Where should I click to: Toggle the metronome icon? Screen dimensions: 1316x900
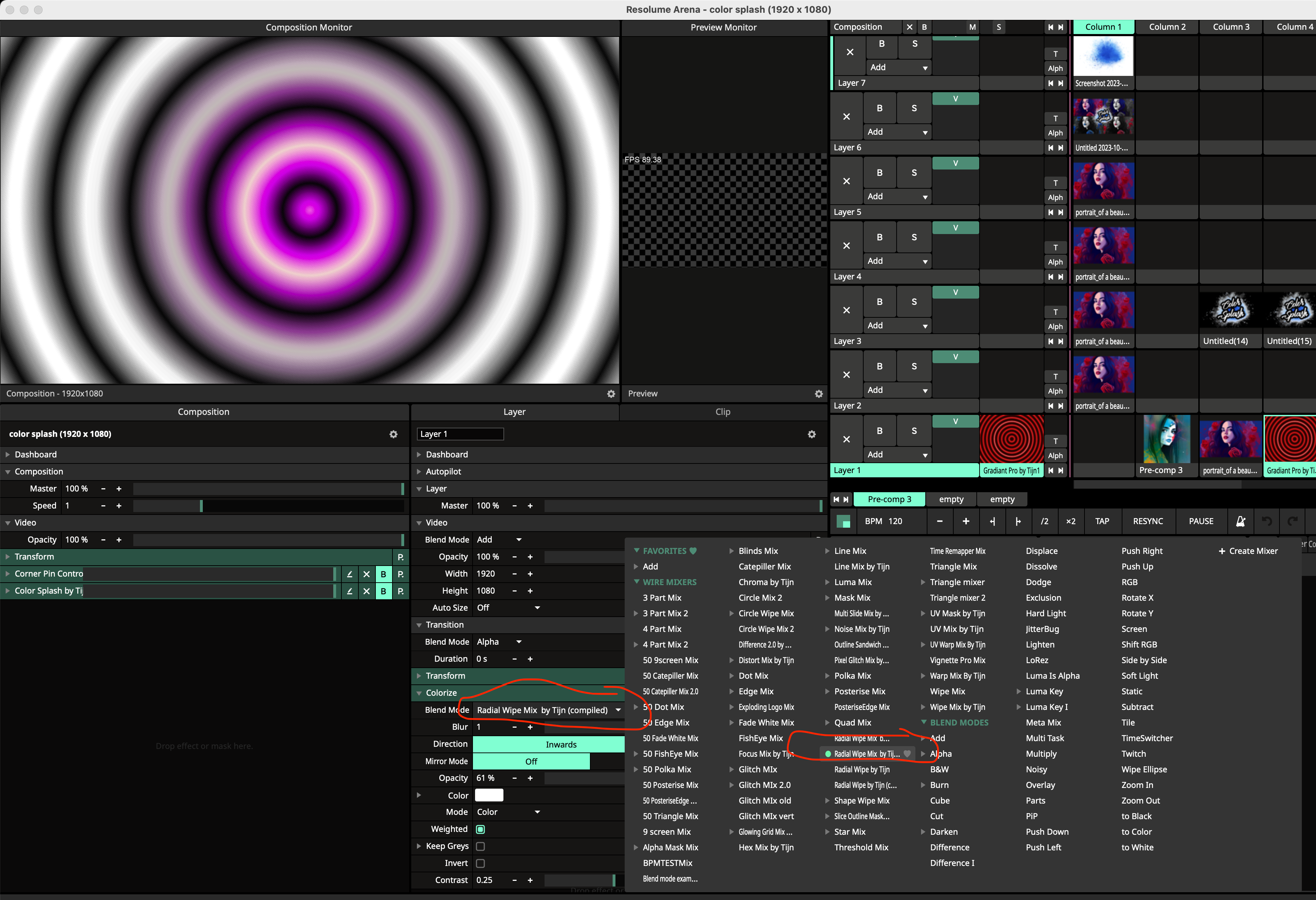click(x=1240, y=521)
